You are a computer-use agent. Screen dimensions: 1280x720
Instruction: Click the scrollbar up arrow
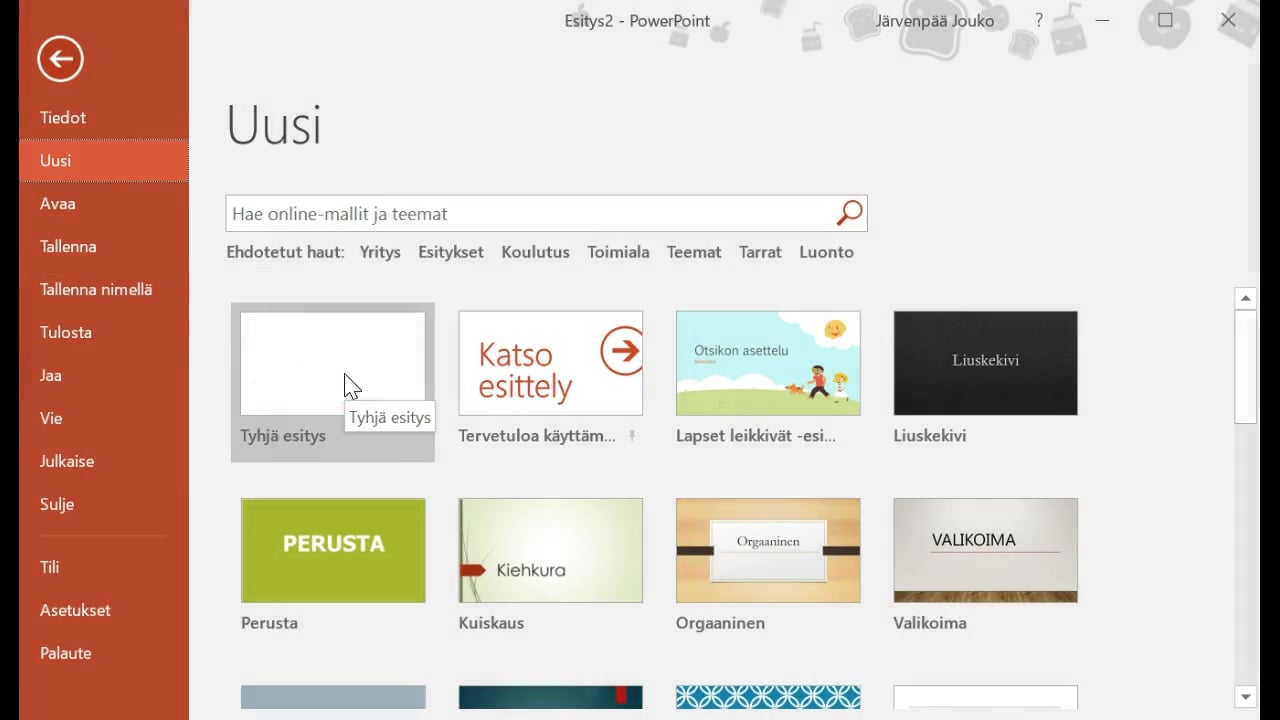tap(1245, 298)
